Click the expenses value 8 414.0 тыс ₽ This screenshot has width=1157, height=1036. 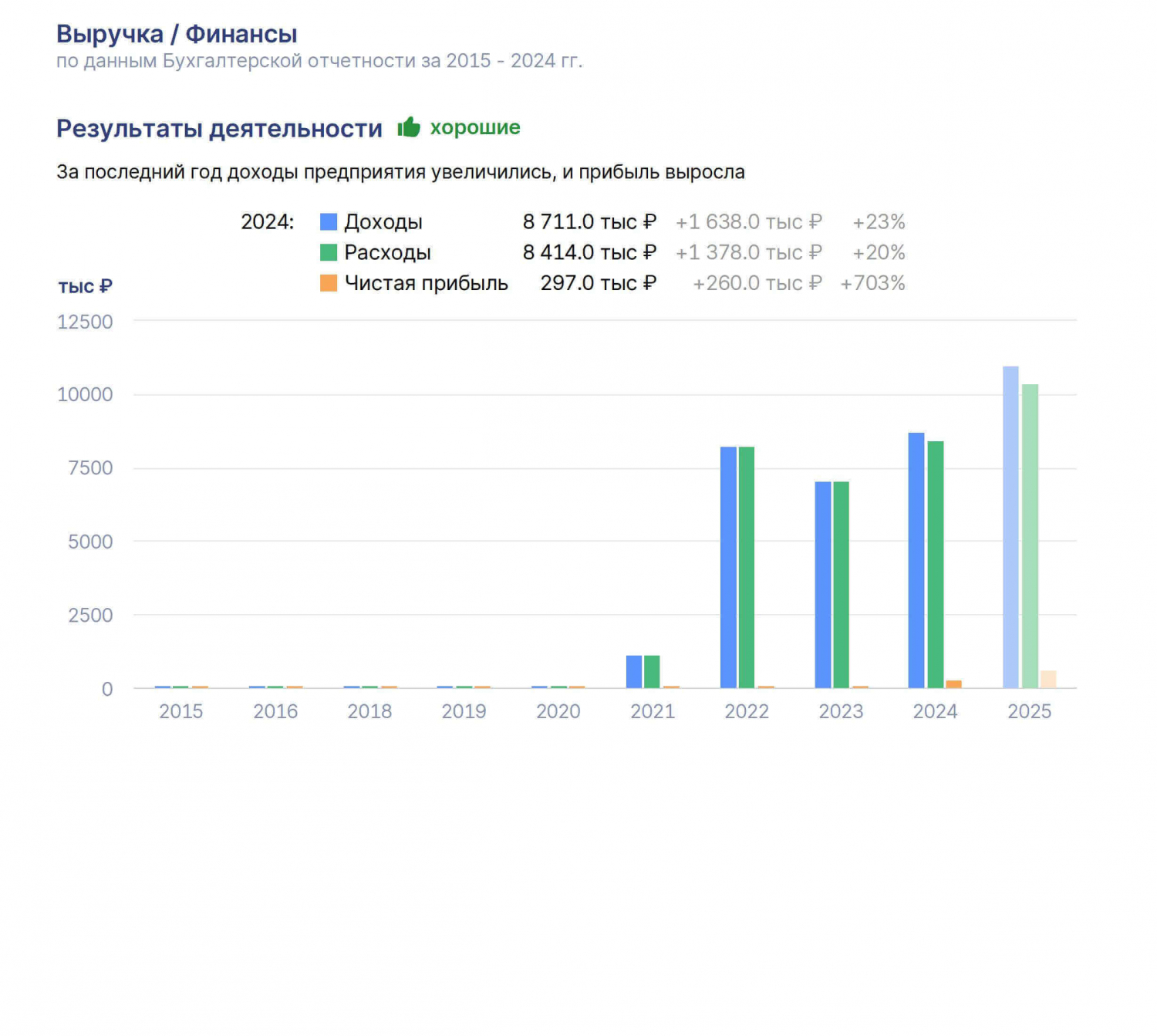(589, 252)
